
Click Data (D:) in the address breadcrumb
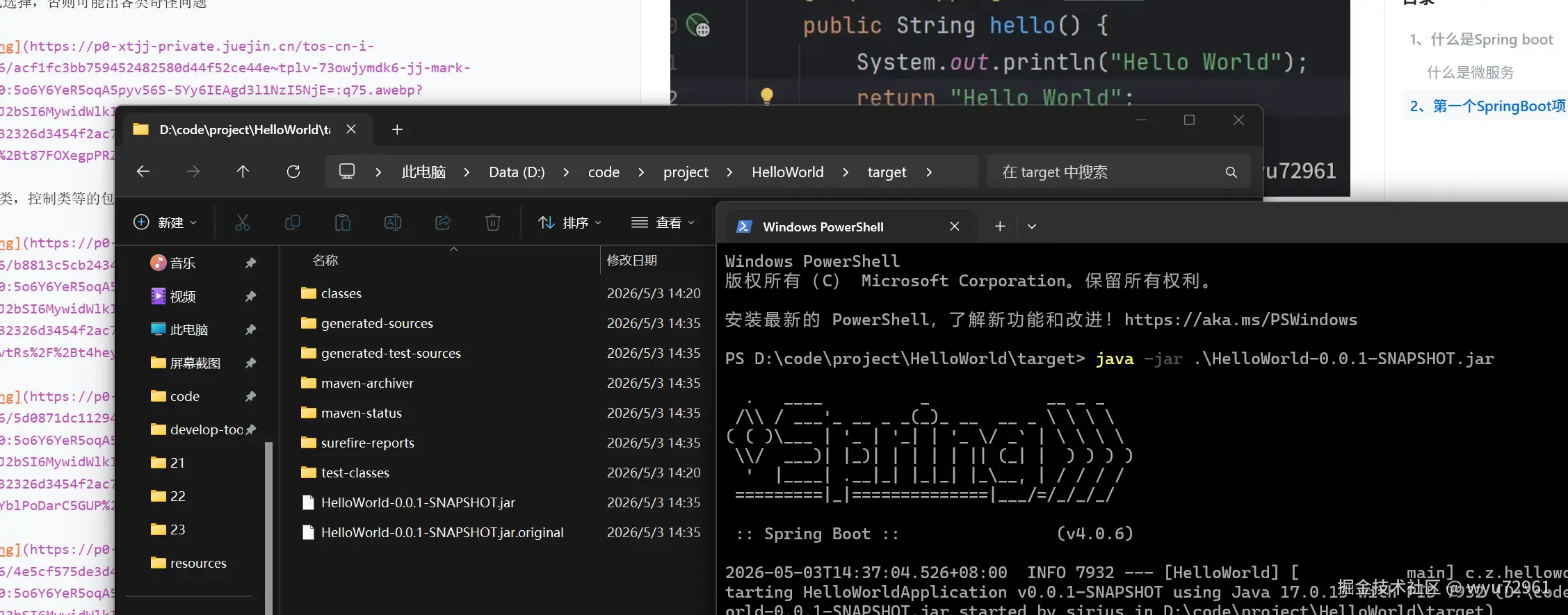click(517, 172)
